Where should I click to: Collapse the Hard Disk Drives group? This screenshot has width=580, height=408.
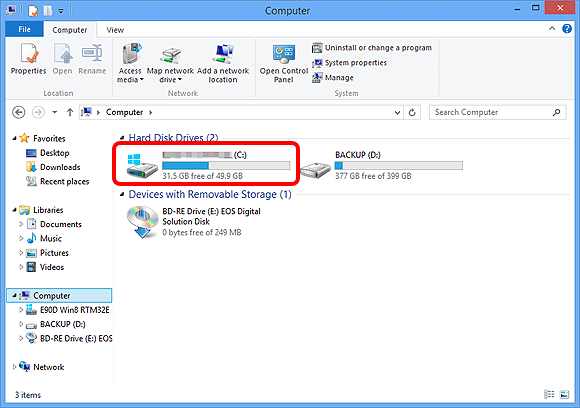pos(122,138)
